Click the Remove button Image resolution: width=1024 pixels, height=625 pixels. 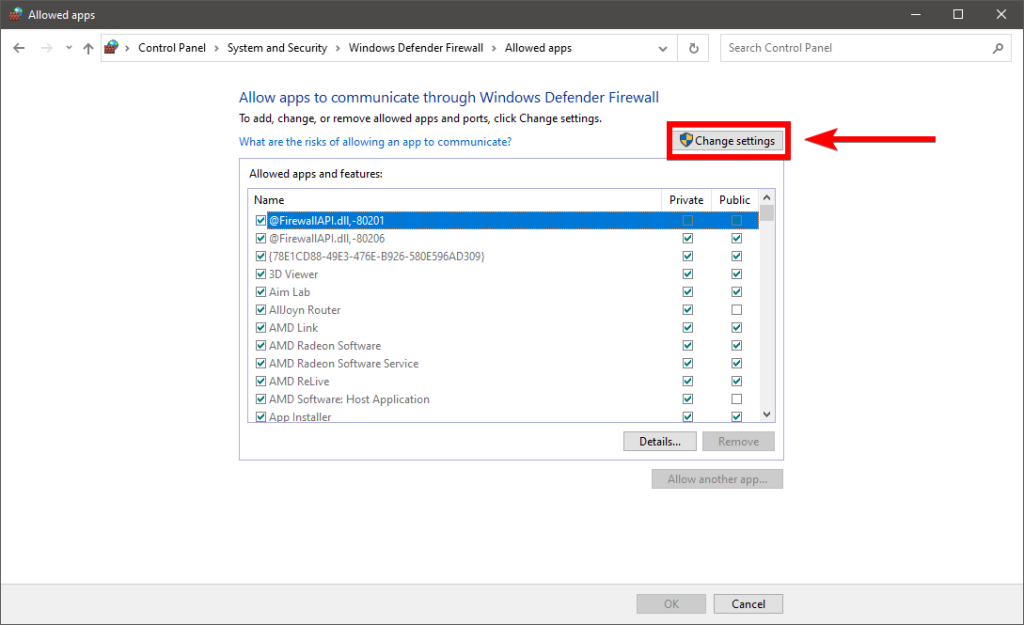[739, 441]
